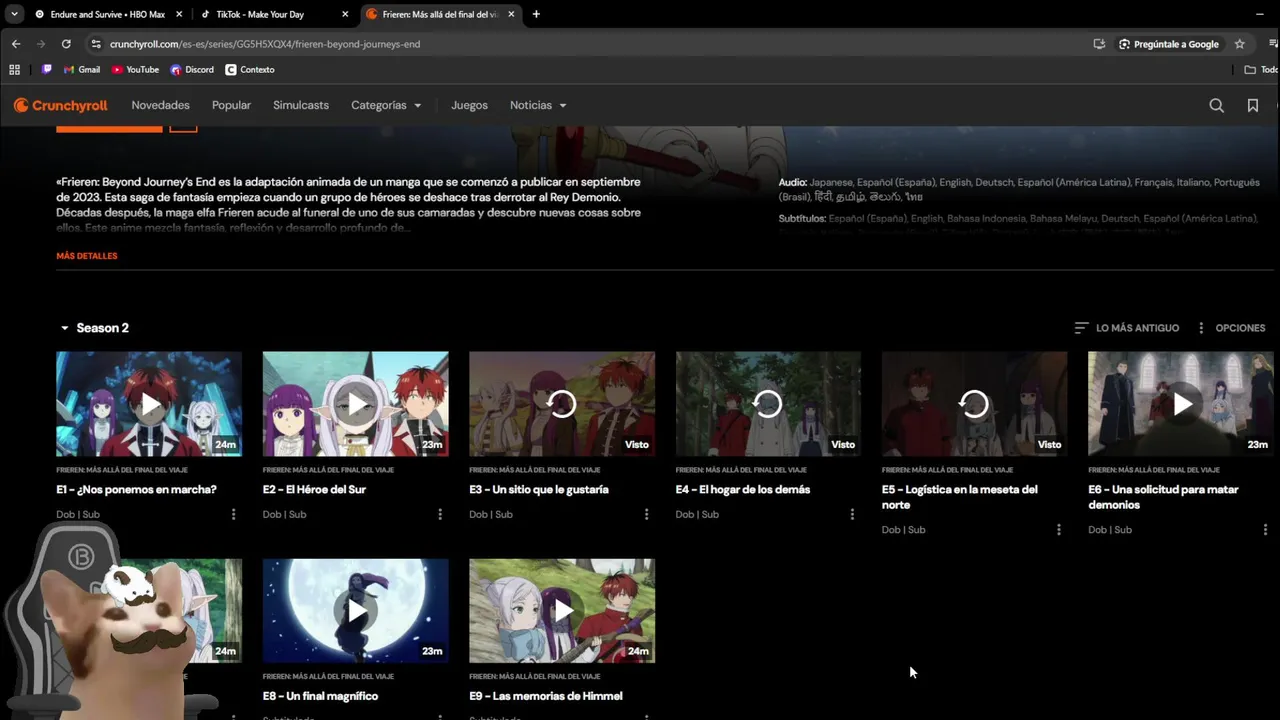The height and width of the screenshot is (720, 1280).
Task: Close the TikTok tab
Action: click(345, 14)
